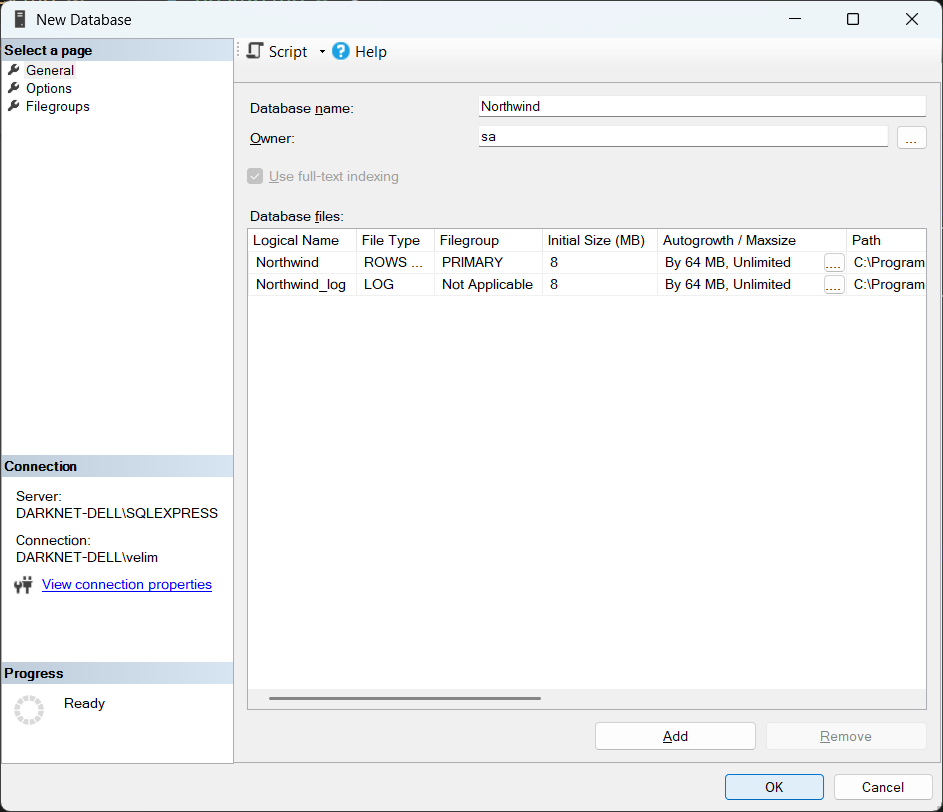Open View connection properties link
This screenshot has width=943, height=812.
[127, 584]
